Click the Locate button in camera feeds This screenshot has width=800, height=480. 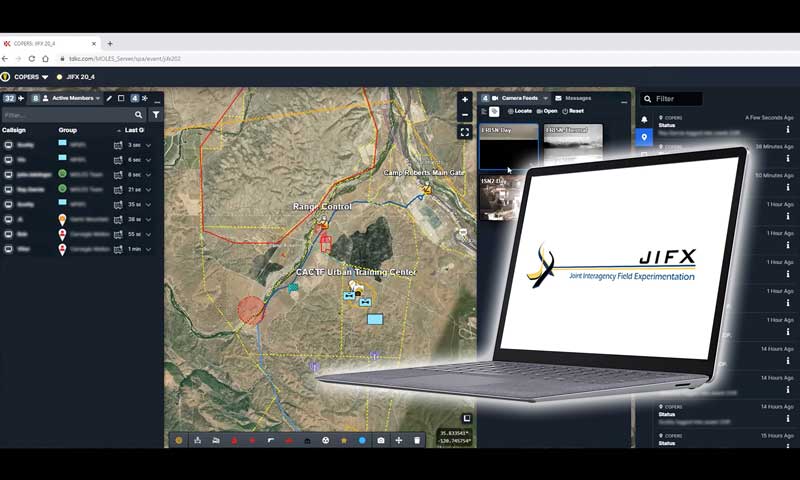[x=520, y=111]
